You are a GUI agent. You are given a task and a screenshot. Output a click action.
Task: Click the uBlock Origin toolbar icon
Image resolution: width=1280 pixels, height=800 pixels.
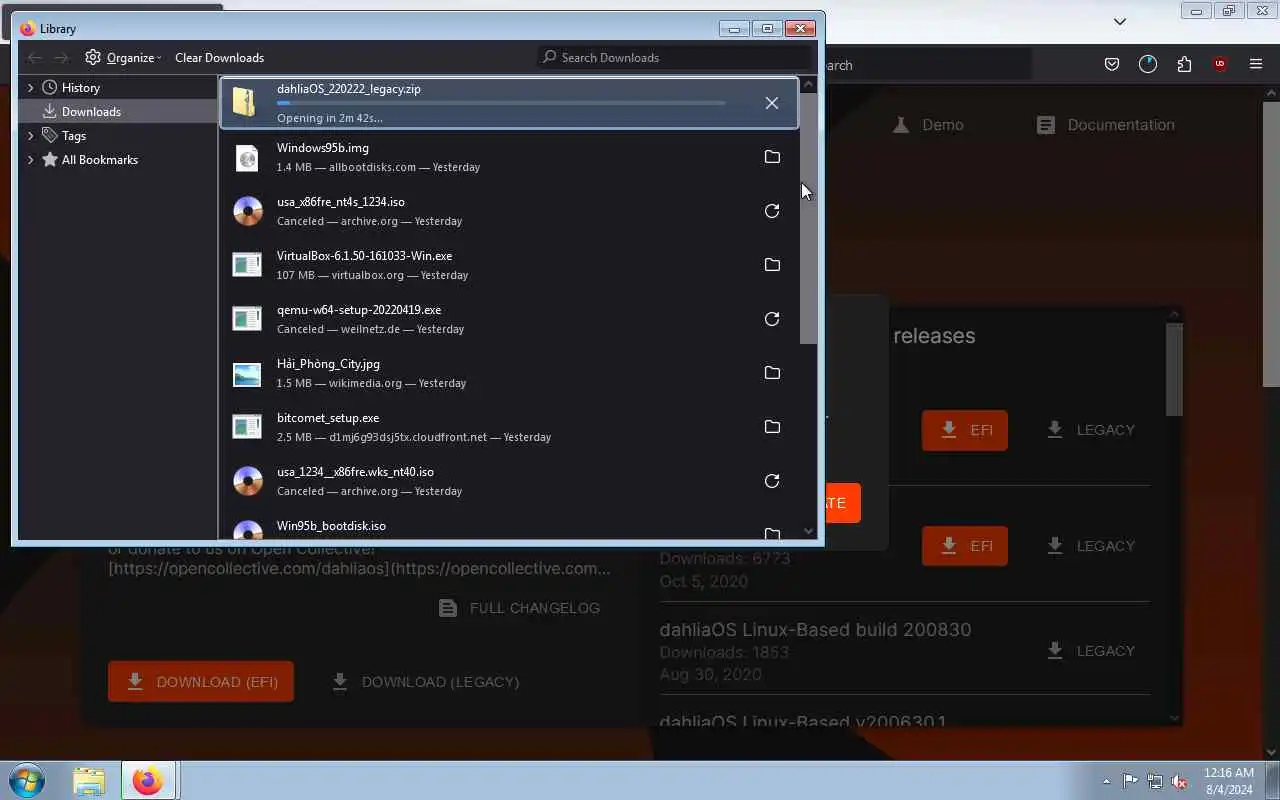point(1220,64)
